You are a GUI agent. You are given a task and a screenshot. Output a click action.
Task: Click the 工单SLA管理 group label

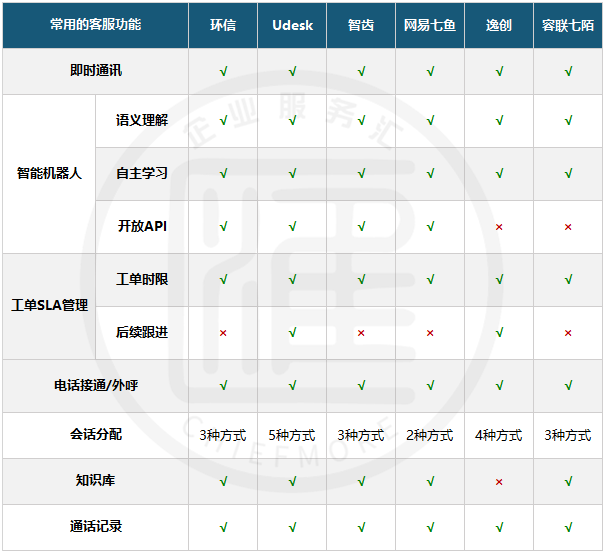49,305
